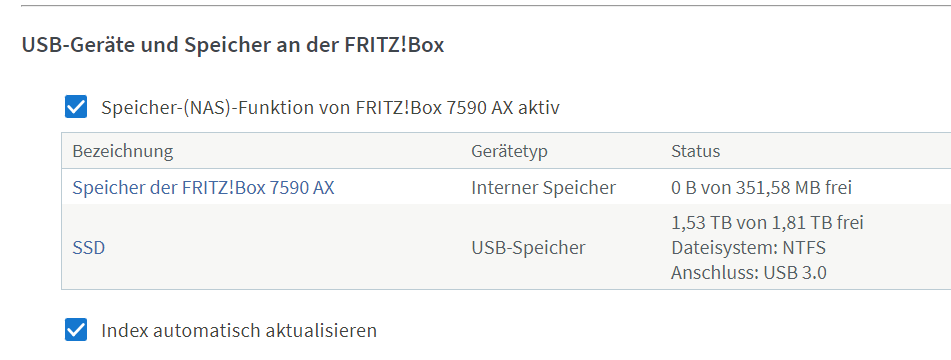Click empty space between Bezeichnung and Gerätetyp headers

[321, 151]
